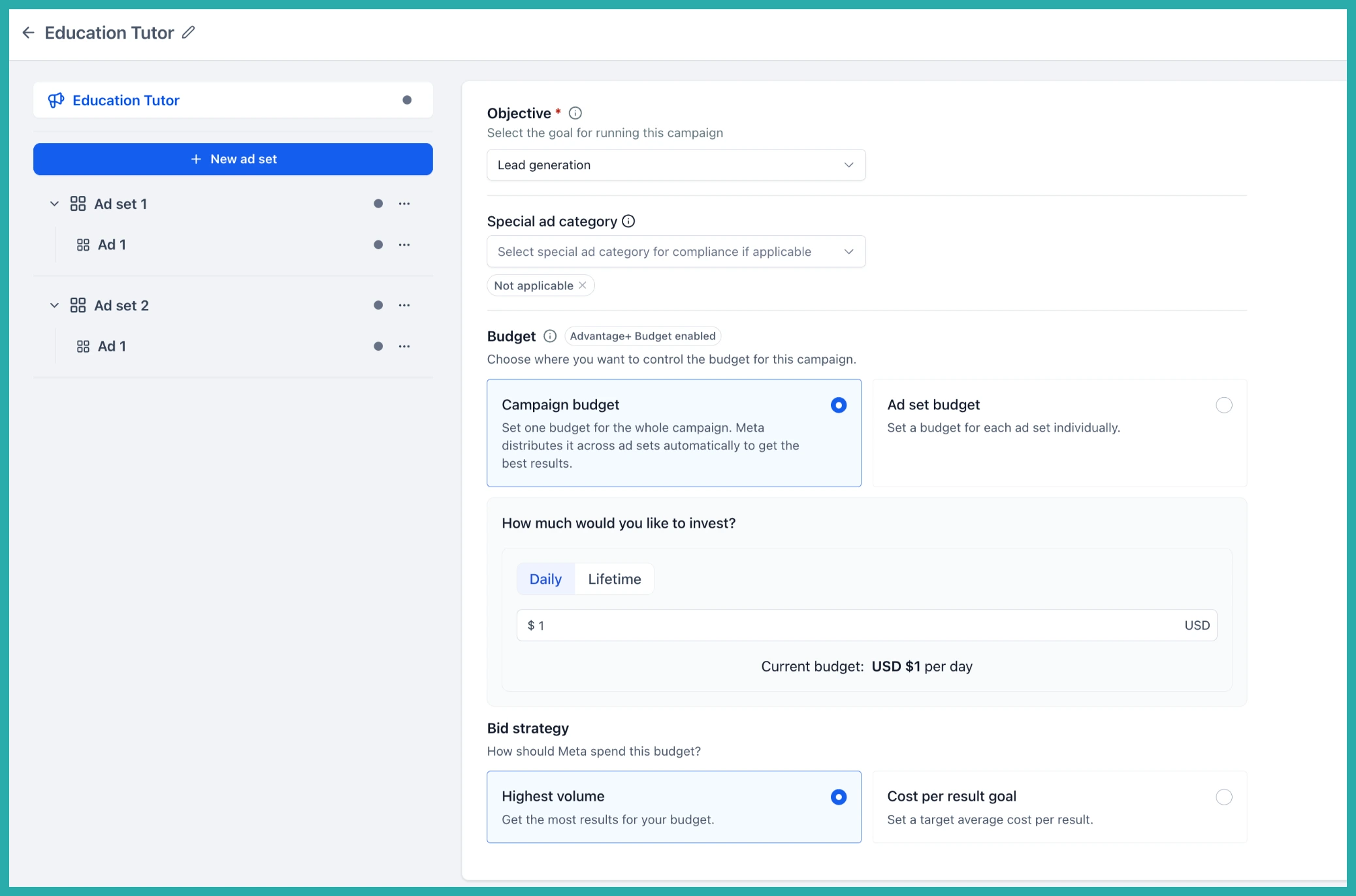Click the budget amount input field

tap(867, 626)
